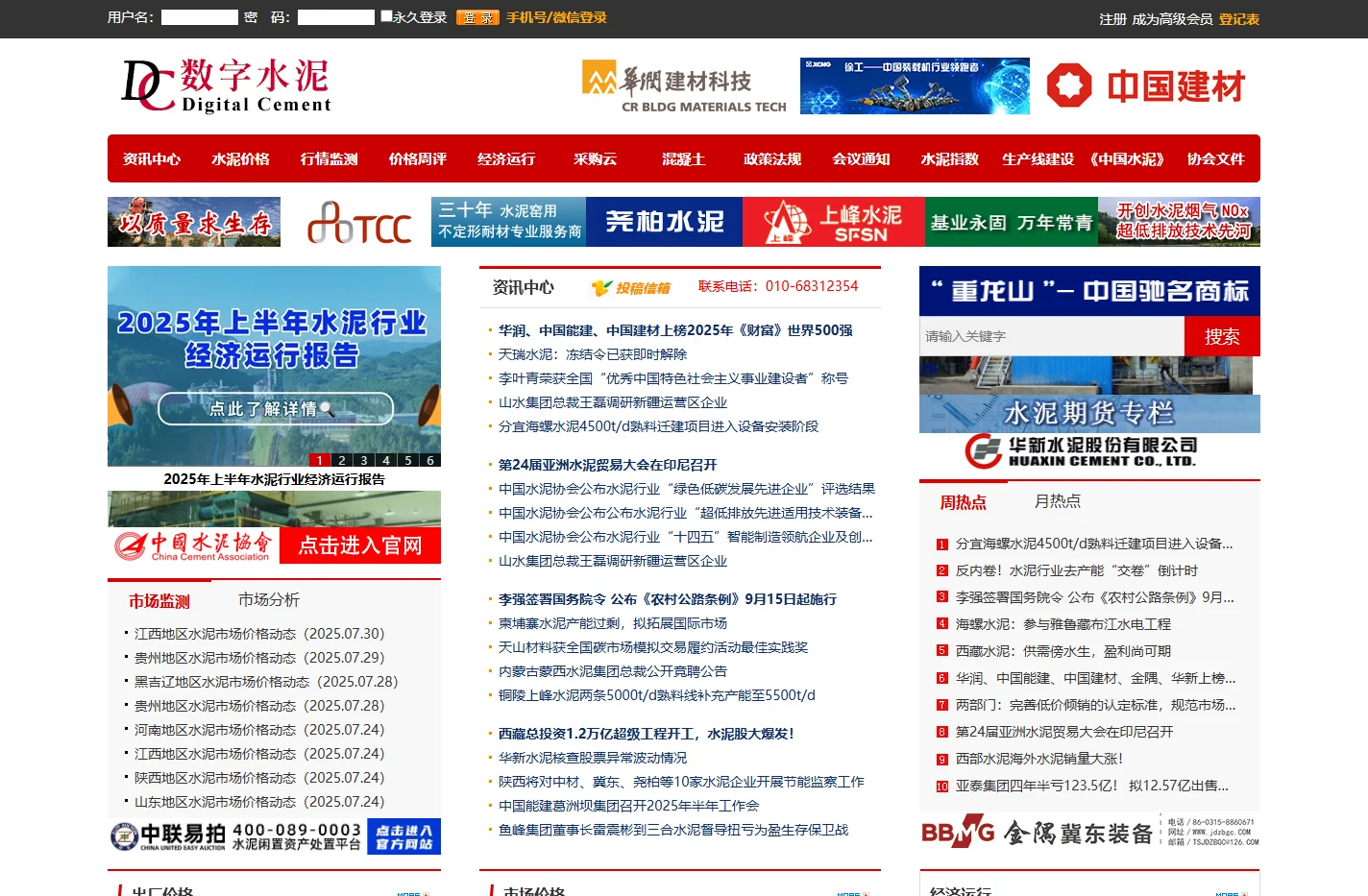Image resolution: width=1368 pixels, height=896 pixels.
Task: Open the 水泥期货专栏 banner
Action: coord(1089,413)
